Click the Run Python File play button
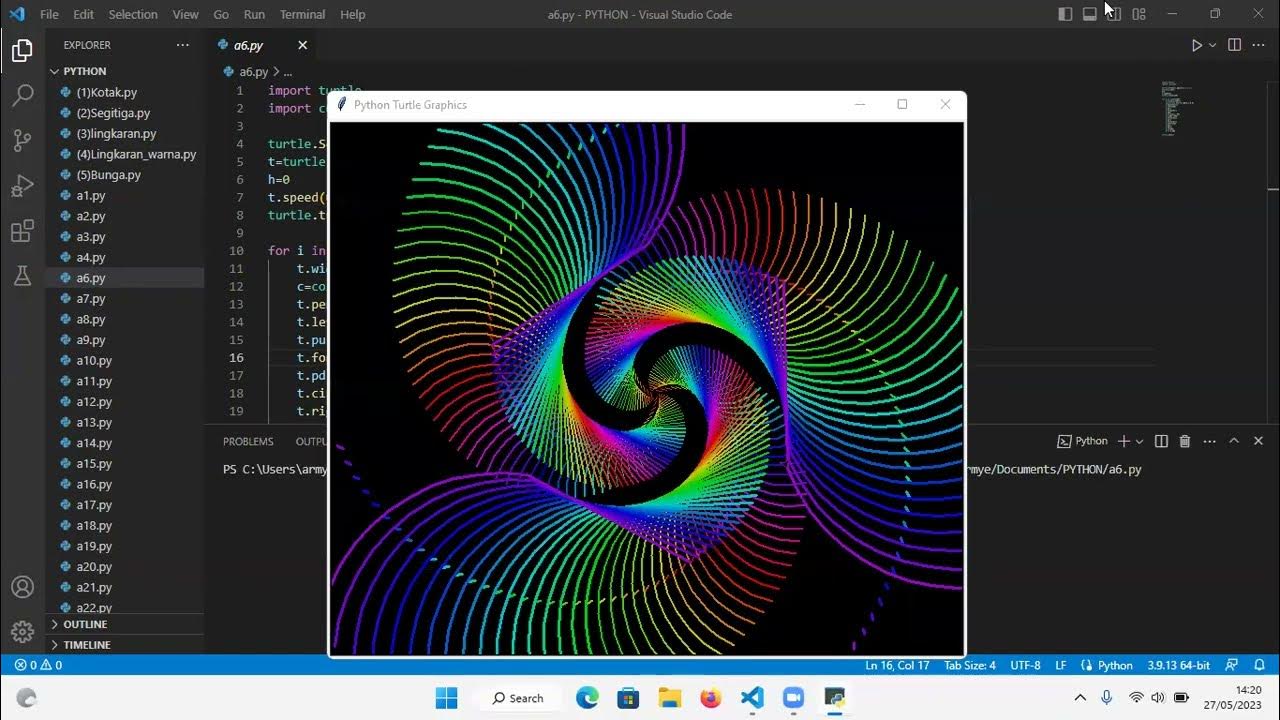Screen dimensions: 1280x720 (1196, 45)
